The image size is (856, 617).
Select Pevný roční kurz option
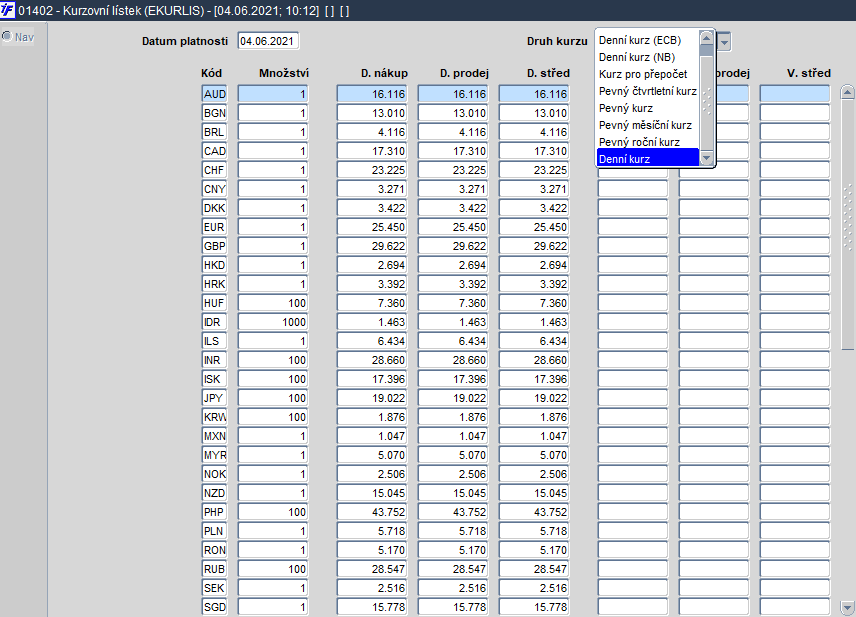click(639, 142)
